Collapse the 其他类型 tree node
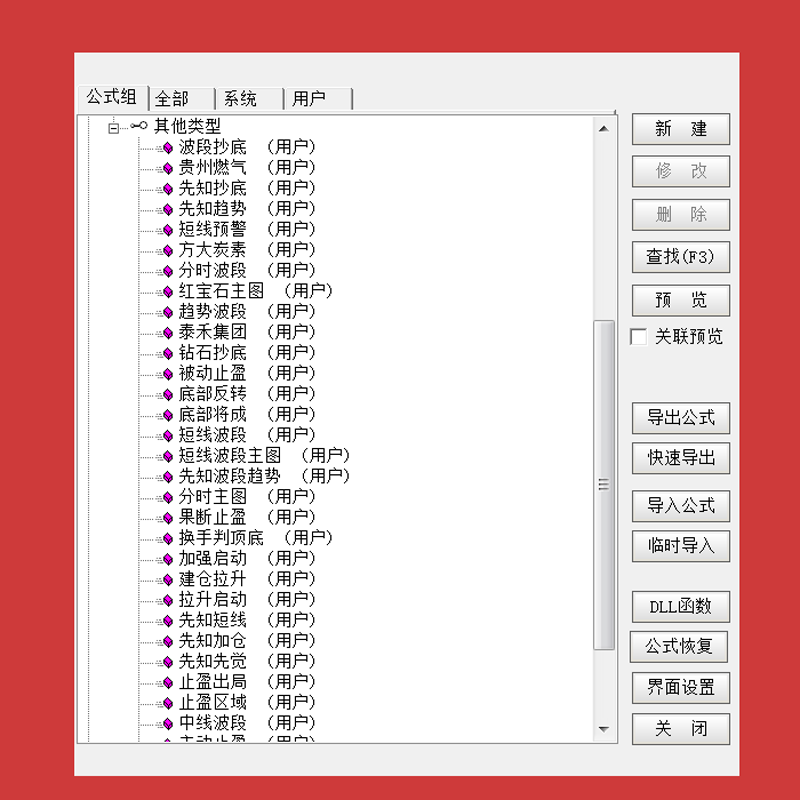Image resolution: width=800 pixels, height=800 pixels. (114, 126)
